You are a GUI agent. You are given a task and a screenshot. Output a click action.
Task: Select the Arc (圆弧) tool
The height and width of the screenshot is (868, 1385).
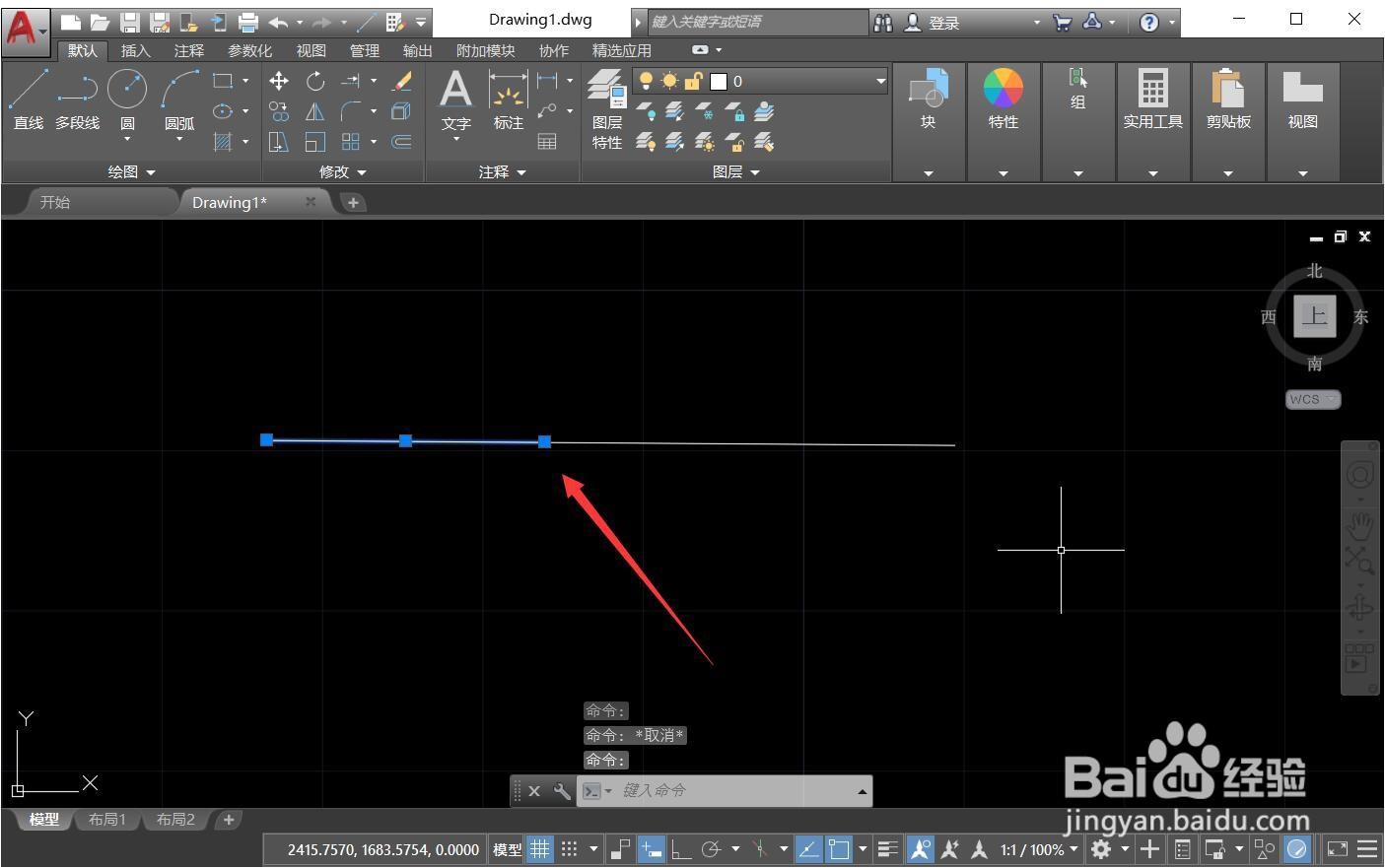(179, 100)
